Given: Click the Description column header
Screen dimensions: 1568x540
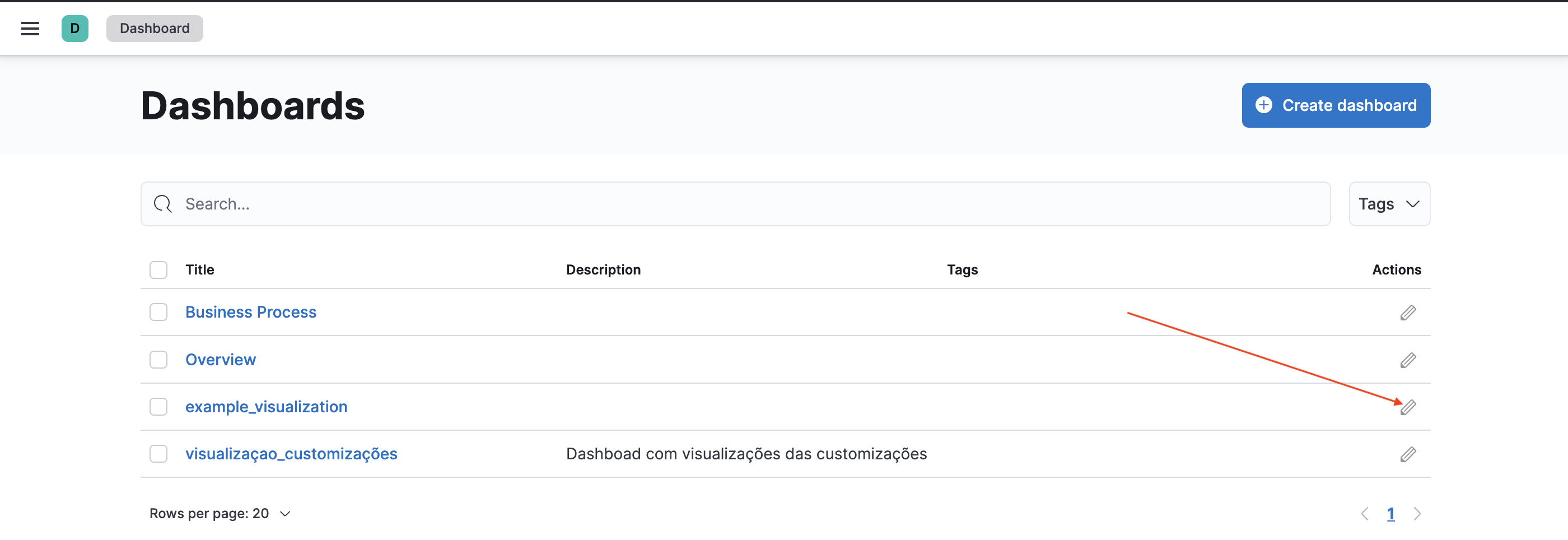Looking at the screenshot, I should click(603, 269).
